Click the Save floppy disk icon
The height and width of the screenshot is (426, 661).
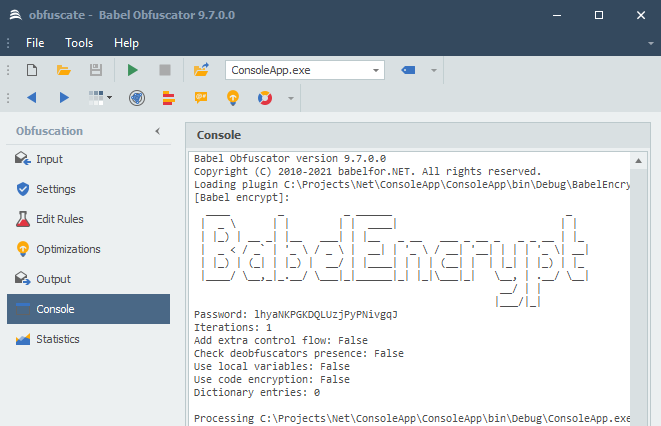96,70
